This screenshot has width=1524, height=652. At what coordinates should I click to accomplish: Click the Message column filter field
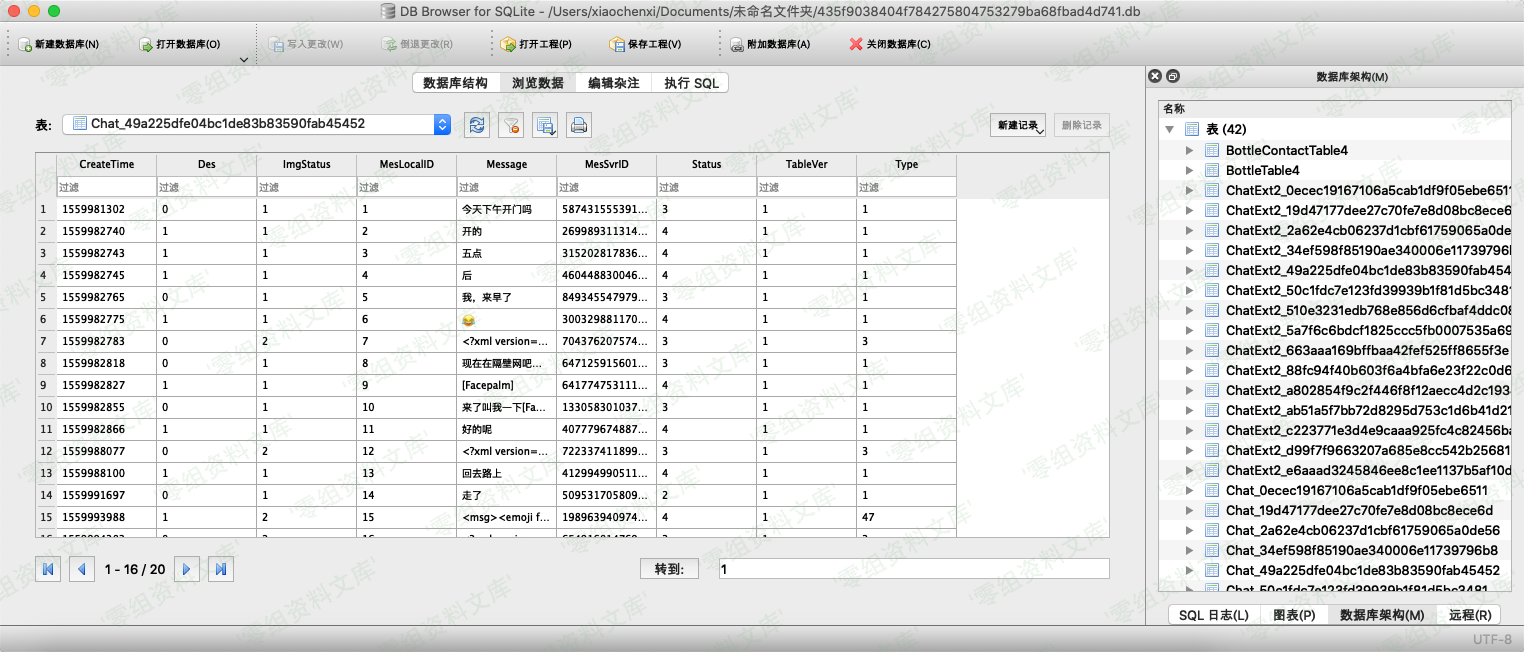click(x=506, y=187)
